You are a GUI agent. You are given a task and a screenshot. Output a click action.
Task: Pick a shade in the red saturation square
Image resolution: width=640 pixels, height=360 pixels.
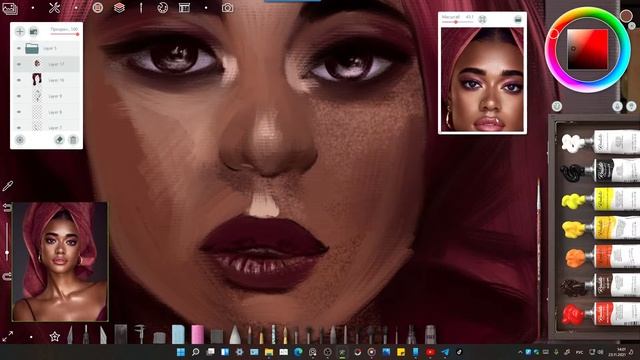[x=588, y=49]
